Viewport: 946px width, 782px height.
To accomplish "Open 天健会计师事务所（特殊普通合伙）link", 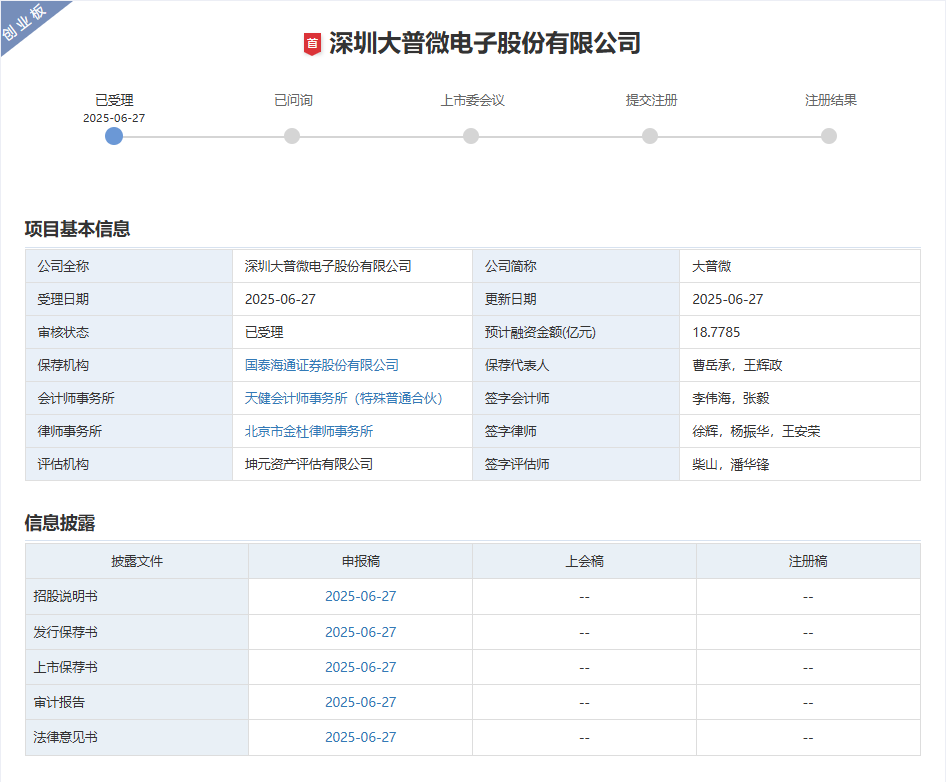I will (343, 398).
